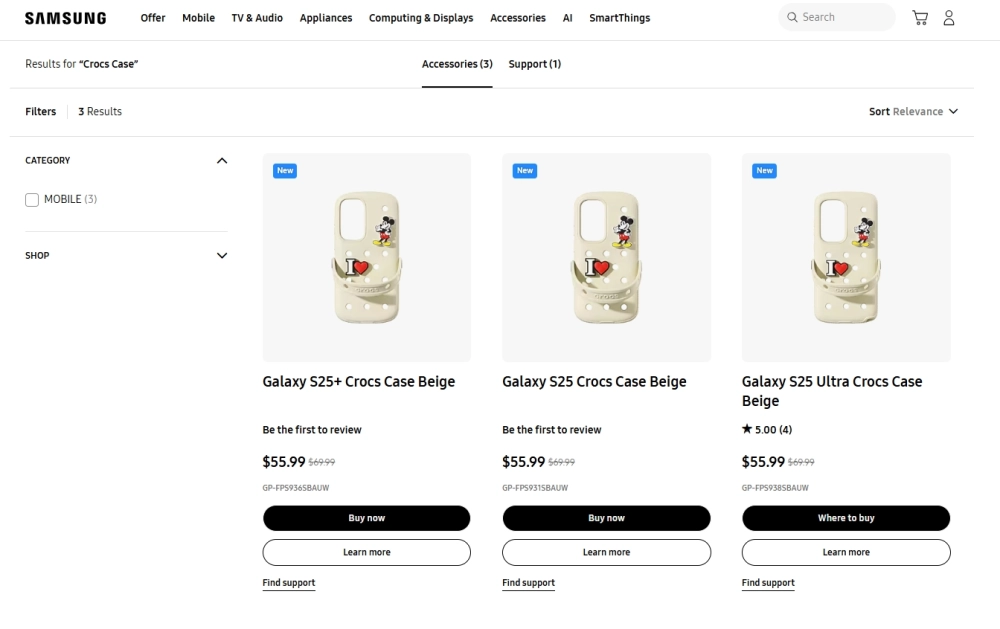Viewport: 1000px width, 629px height.
Task: Check the MOBILE category checkbox
Action: (32, 200)
